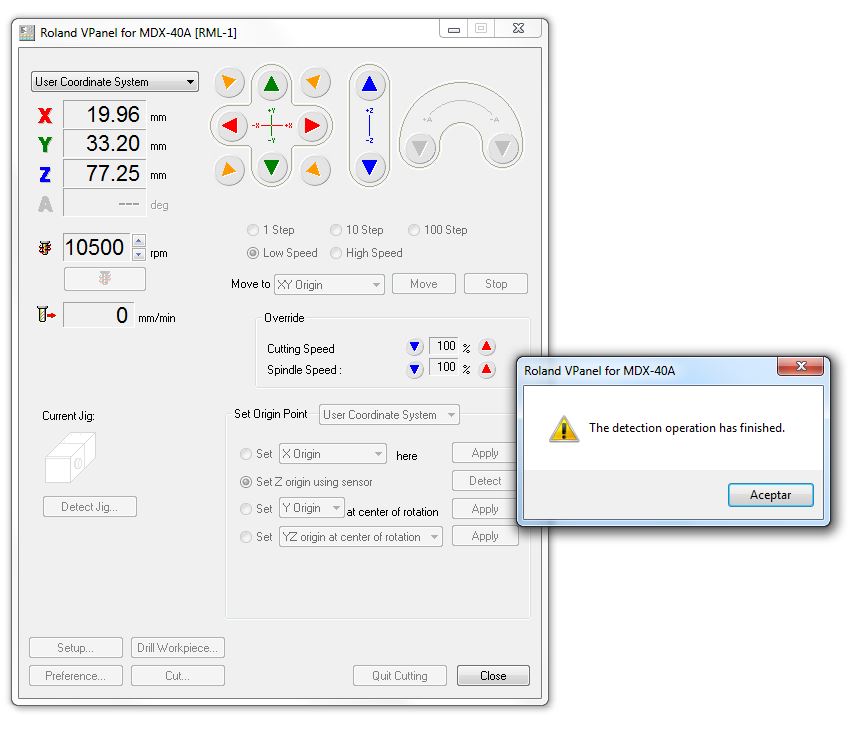Minimize the VPanel main window
This screenshot has width=849, height=742.
[x=454, y=29]
